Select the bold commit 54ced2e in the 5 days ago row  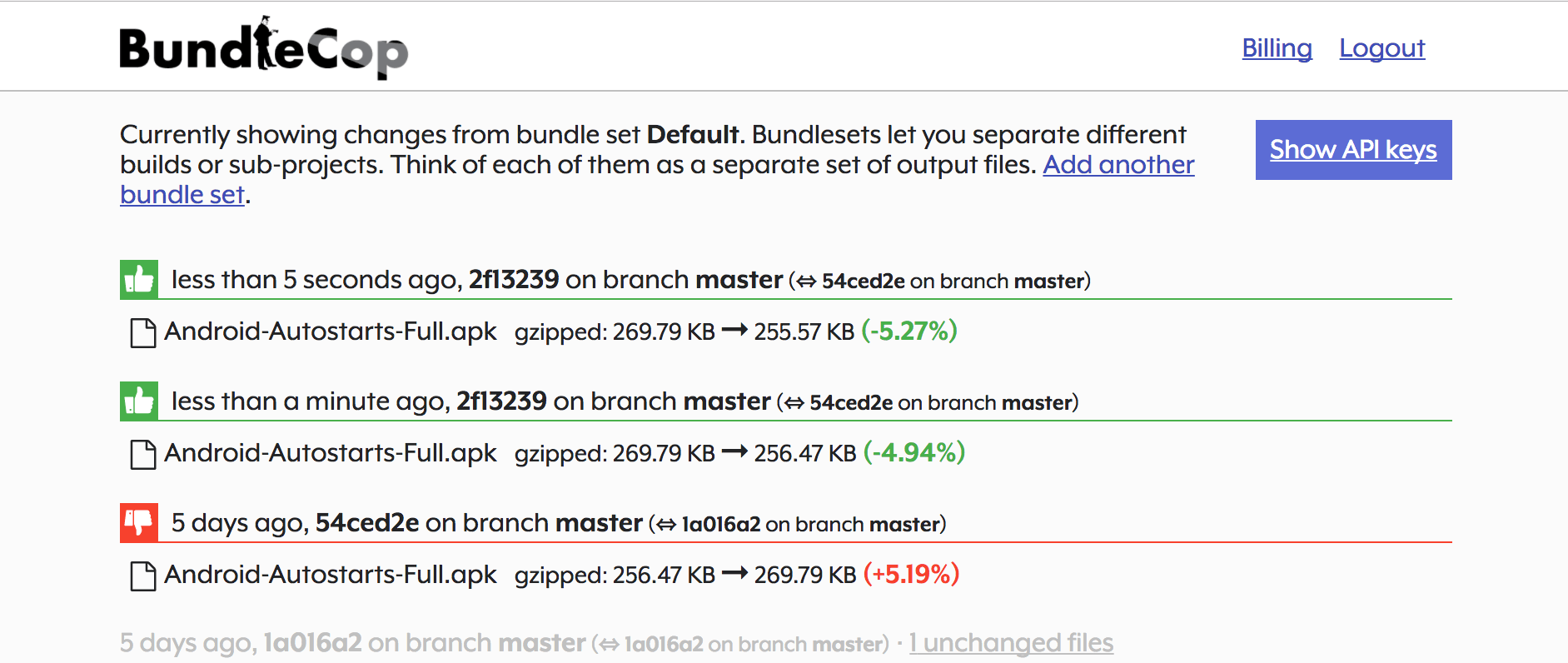click(x=367, y=522)
